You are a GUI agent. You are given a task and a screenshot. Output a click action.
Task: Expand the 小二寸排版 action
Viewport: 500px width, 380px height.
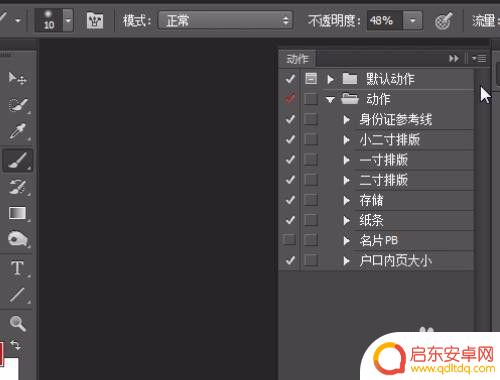click(x=347, y=140)
